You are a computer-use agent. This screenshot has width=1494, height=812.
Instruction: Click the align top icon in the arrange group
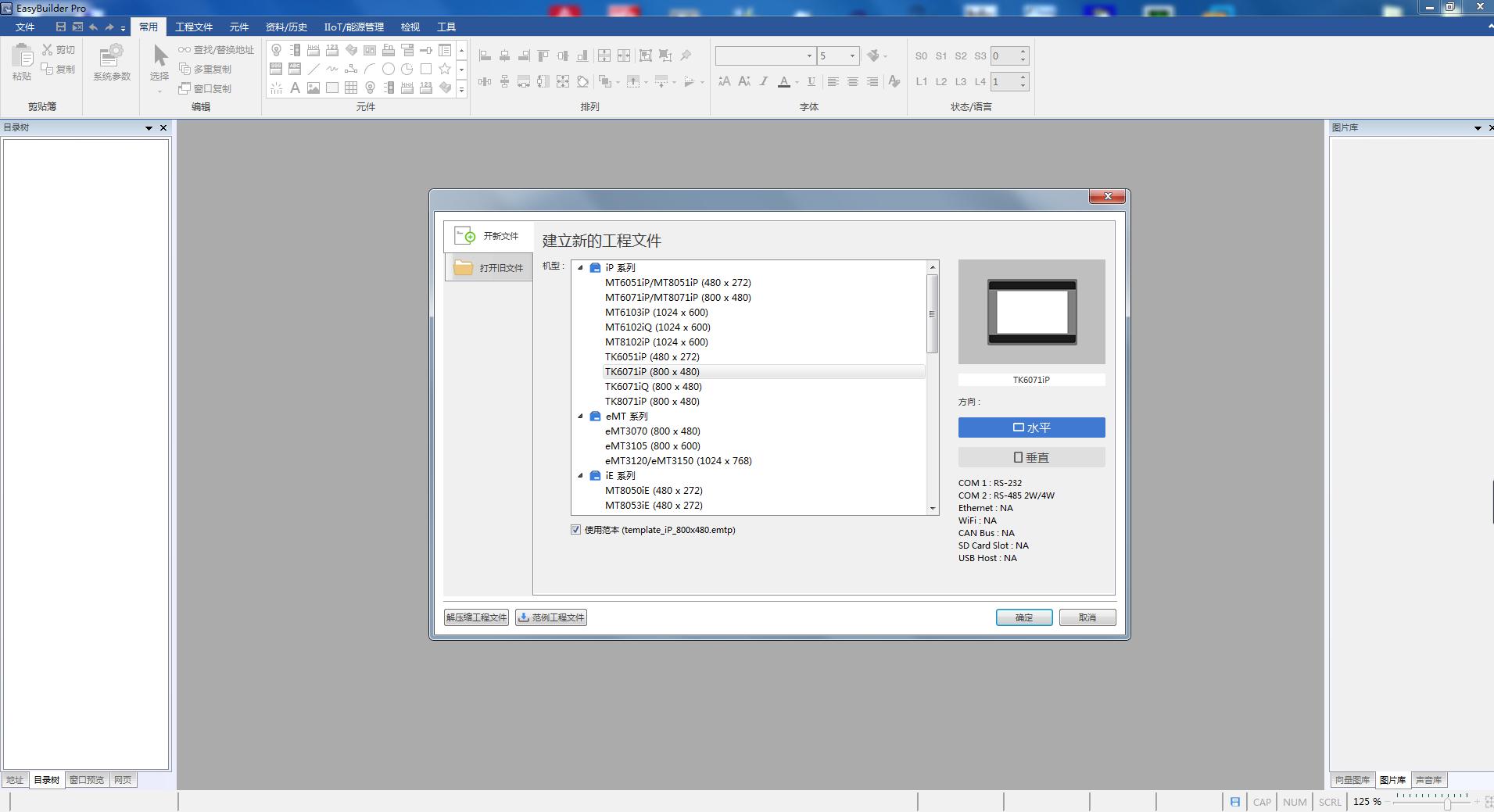click(x=543, y=55)
